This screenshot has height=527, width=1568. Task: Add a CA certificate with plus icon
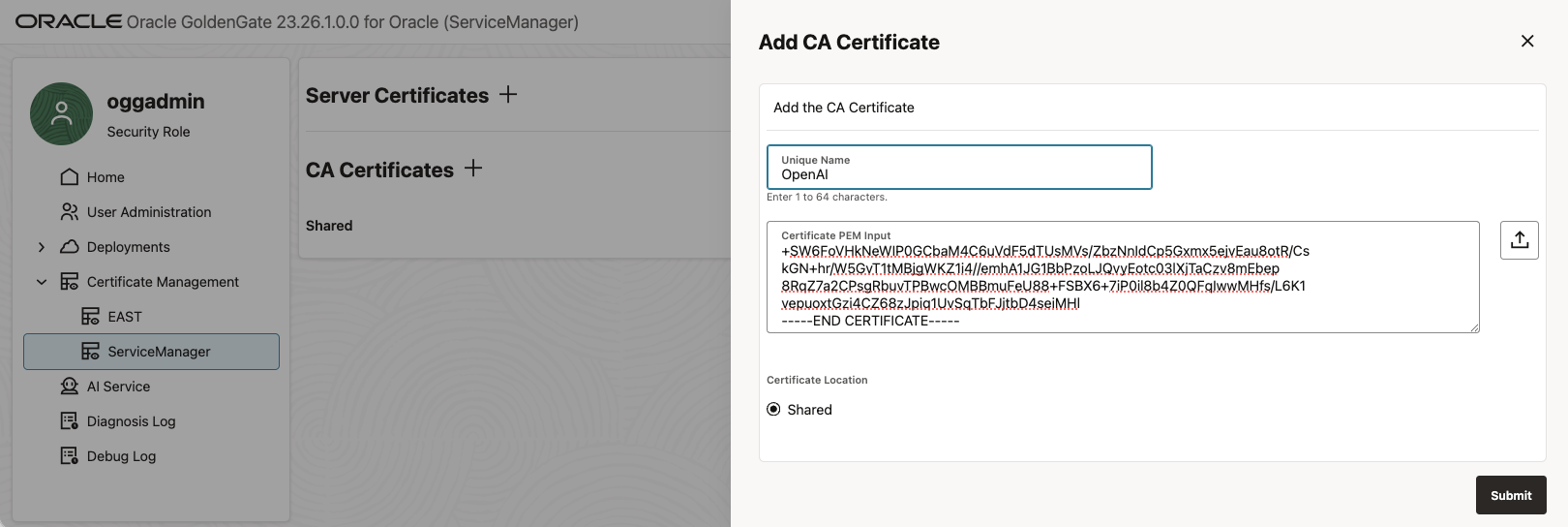473,169
